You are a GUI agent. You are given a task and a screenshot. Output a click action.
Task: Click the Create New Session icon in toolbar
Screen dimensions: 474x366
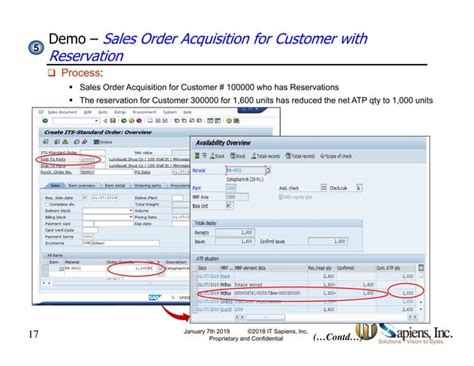(210, 121)
